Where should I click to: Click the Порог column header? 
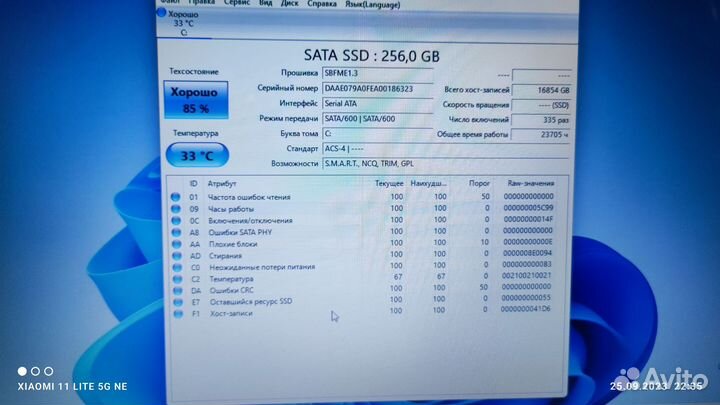point(479,183)
